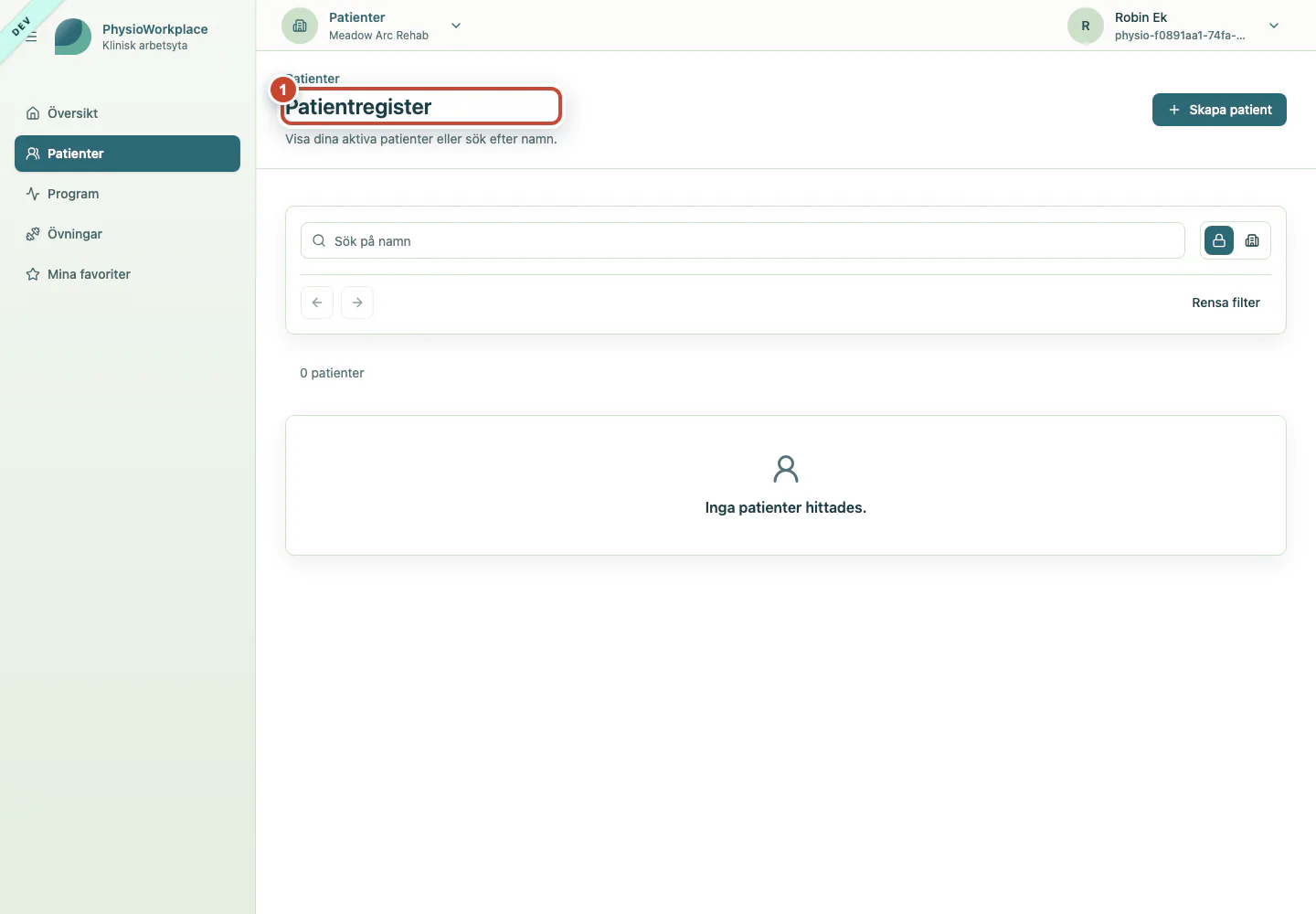This screenshot has width=1316, height=914.
Task: Click the Sök på namn search field
Action: click(743, 240)
